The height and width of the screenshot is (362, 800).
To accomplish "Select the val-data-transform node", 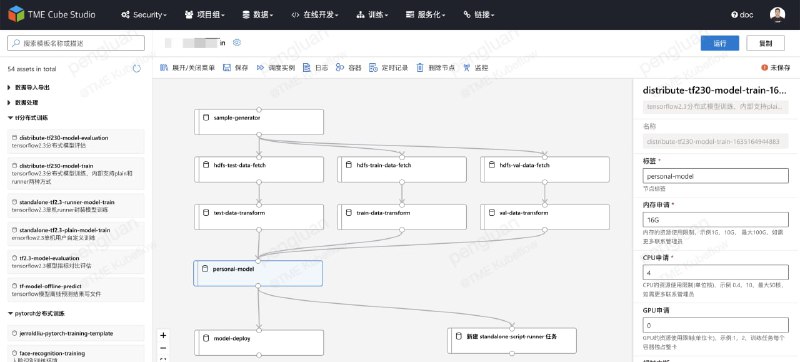I will point(545,217).
